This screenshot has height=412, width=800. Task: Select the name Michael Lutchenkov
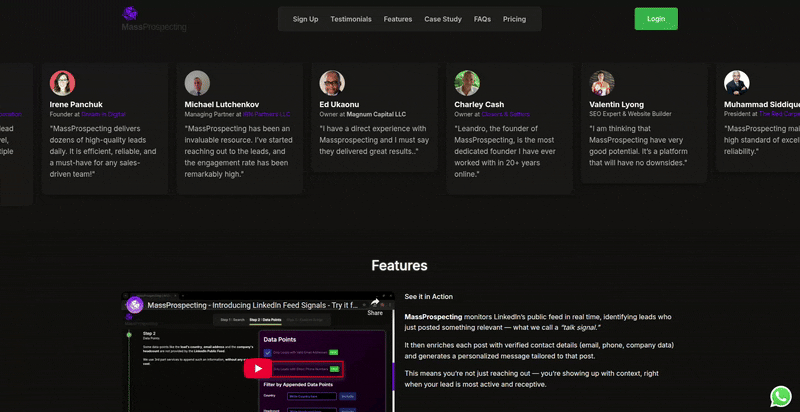[221, 105]
